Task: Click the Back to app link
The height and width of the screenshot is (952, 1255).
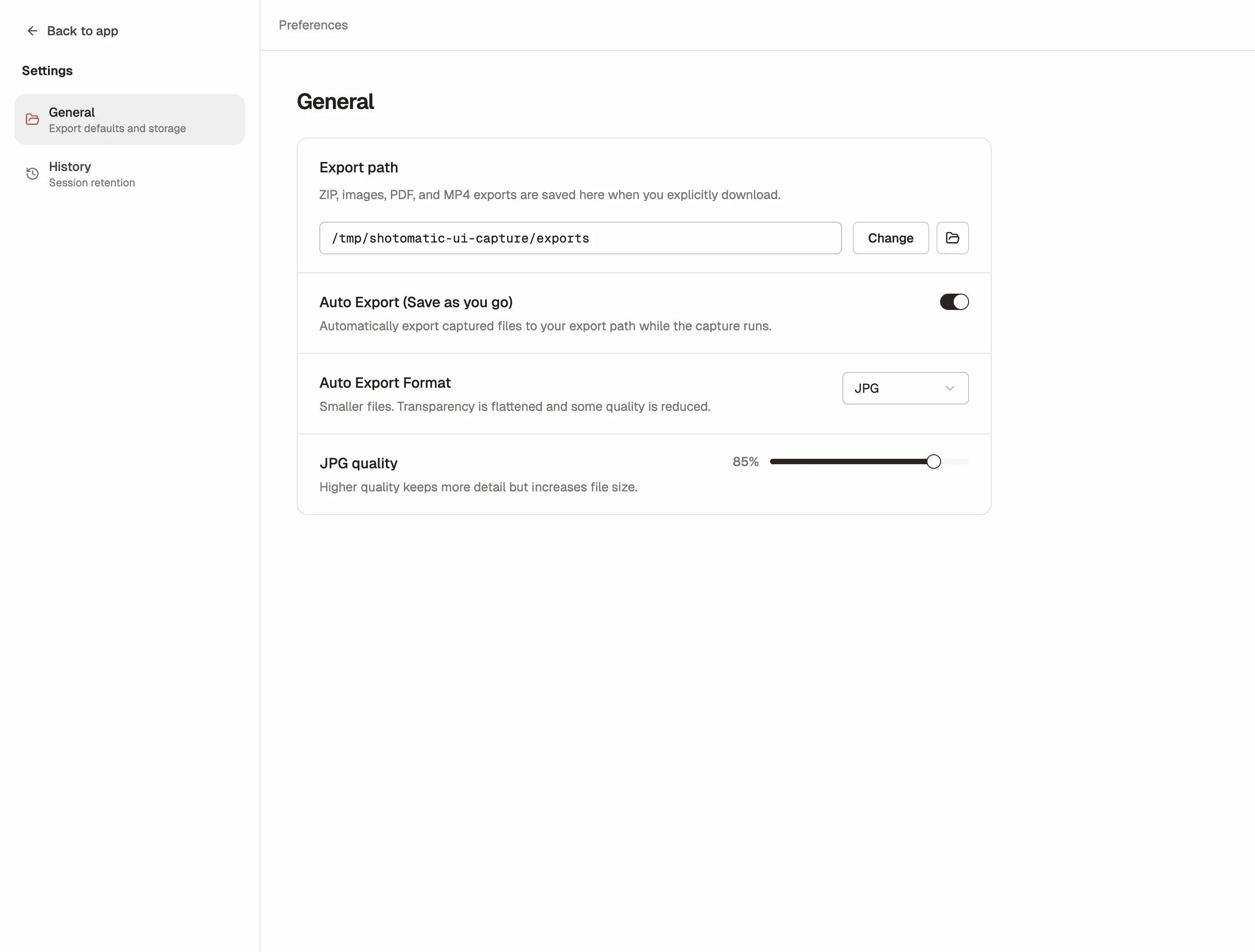Action: 82,31
